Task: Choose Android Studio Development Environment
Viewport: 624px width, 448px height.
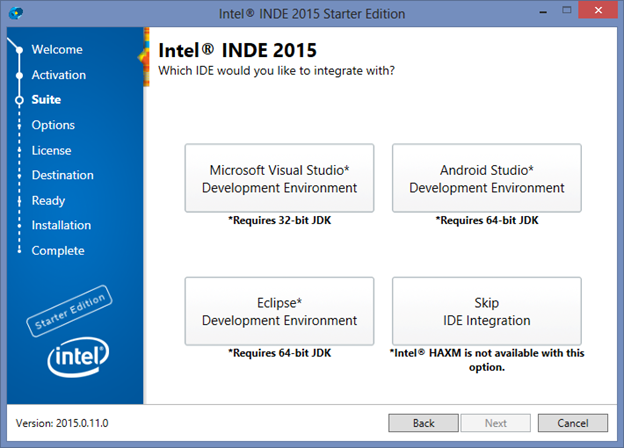Action: pyautogui.click(x=486, y=178)
